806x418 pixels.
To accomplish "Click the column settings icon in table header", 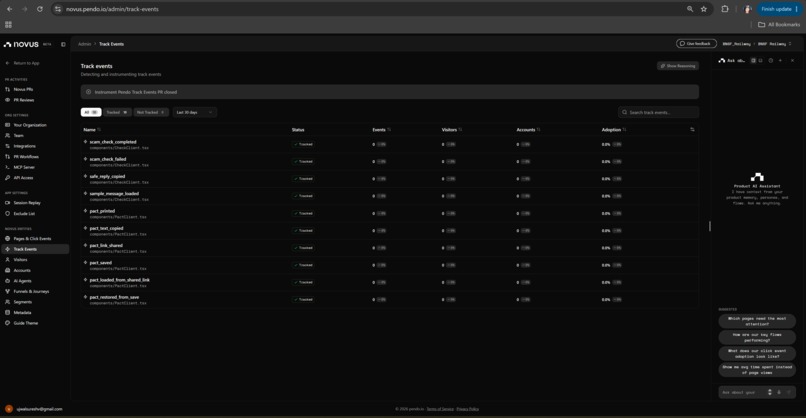I will tap(692, 130).
